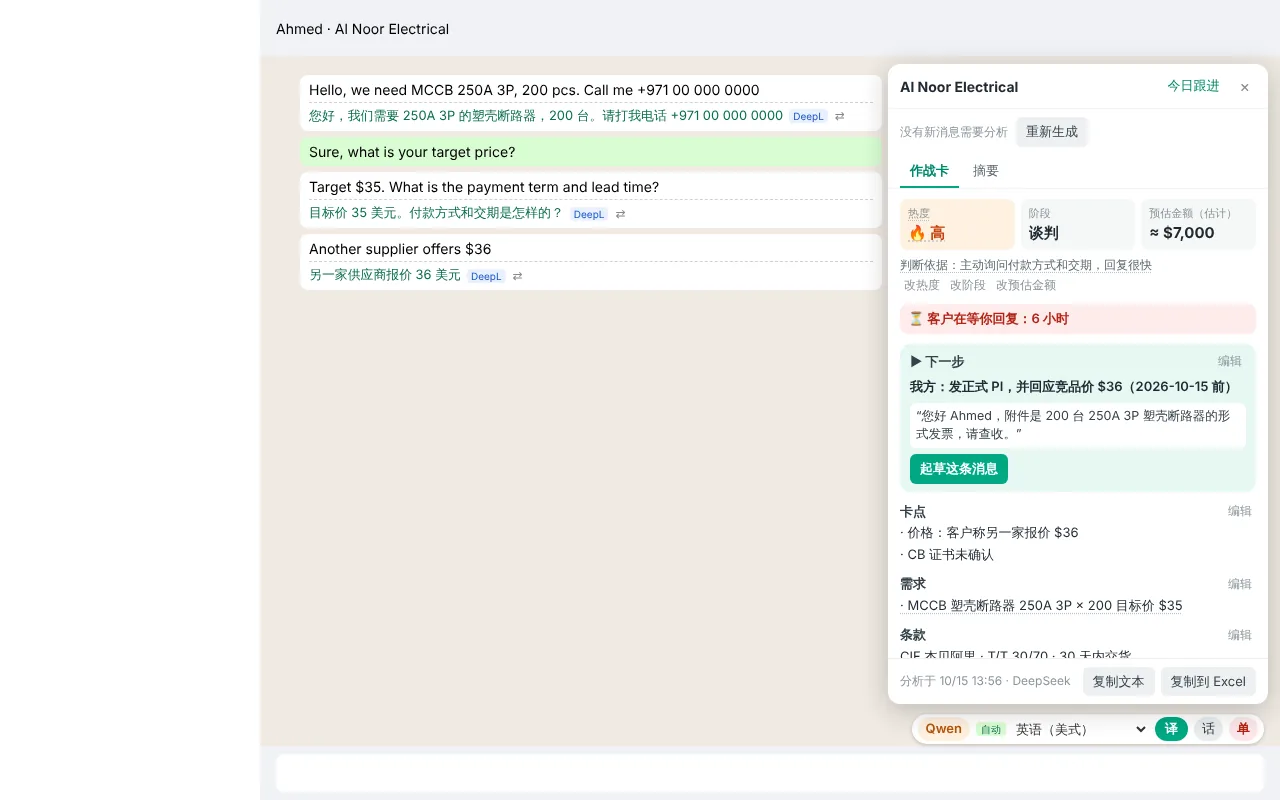Click the 今日跟进 link

(1193, 86)
